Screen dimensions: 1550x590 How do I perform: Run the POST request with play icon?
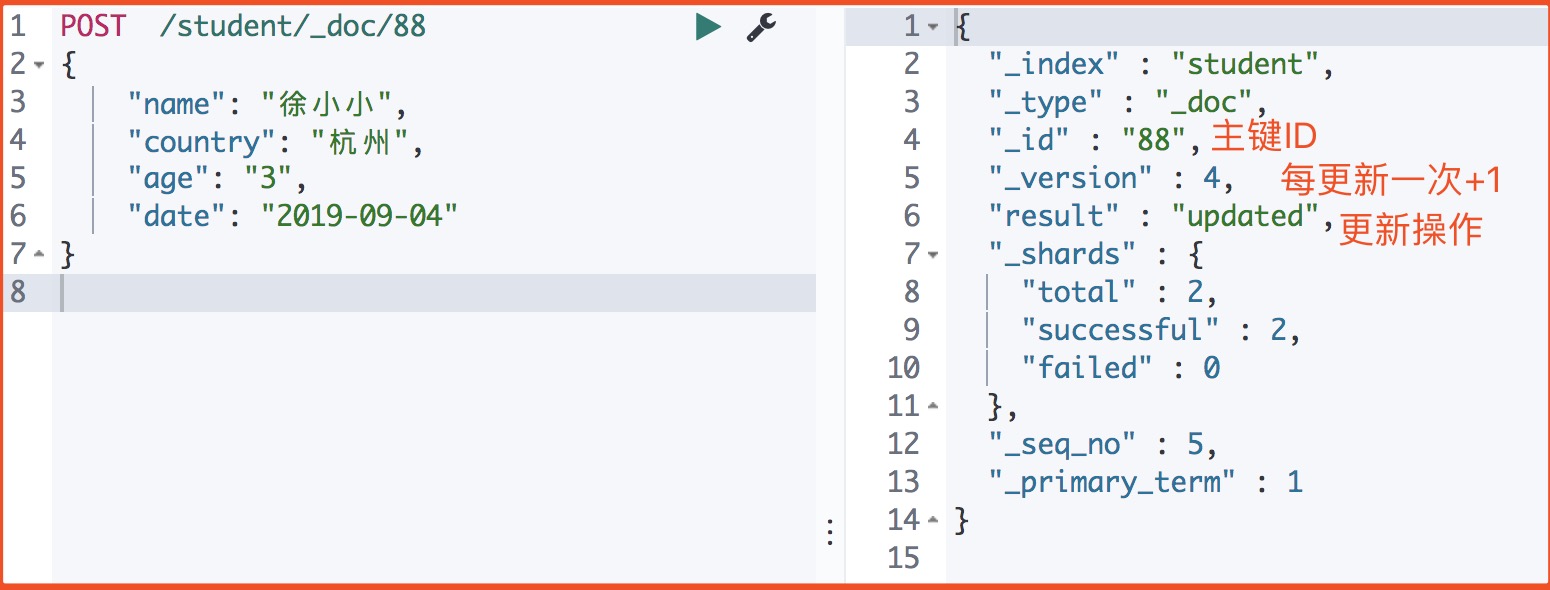[x=708, y=27]
